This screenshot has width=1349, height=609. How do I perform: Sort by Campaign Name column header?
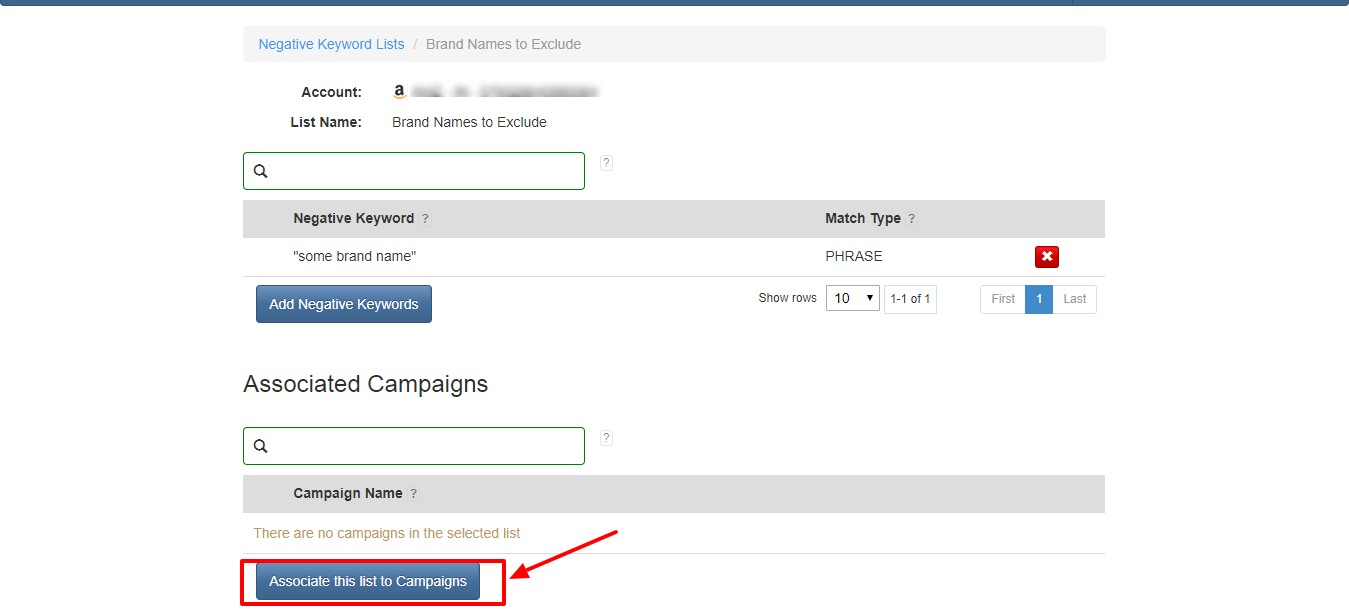(x=348, y=493)
